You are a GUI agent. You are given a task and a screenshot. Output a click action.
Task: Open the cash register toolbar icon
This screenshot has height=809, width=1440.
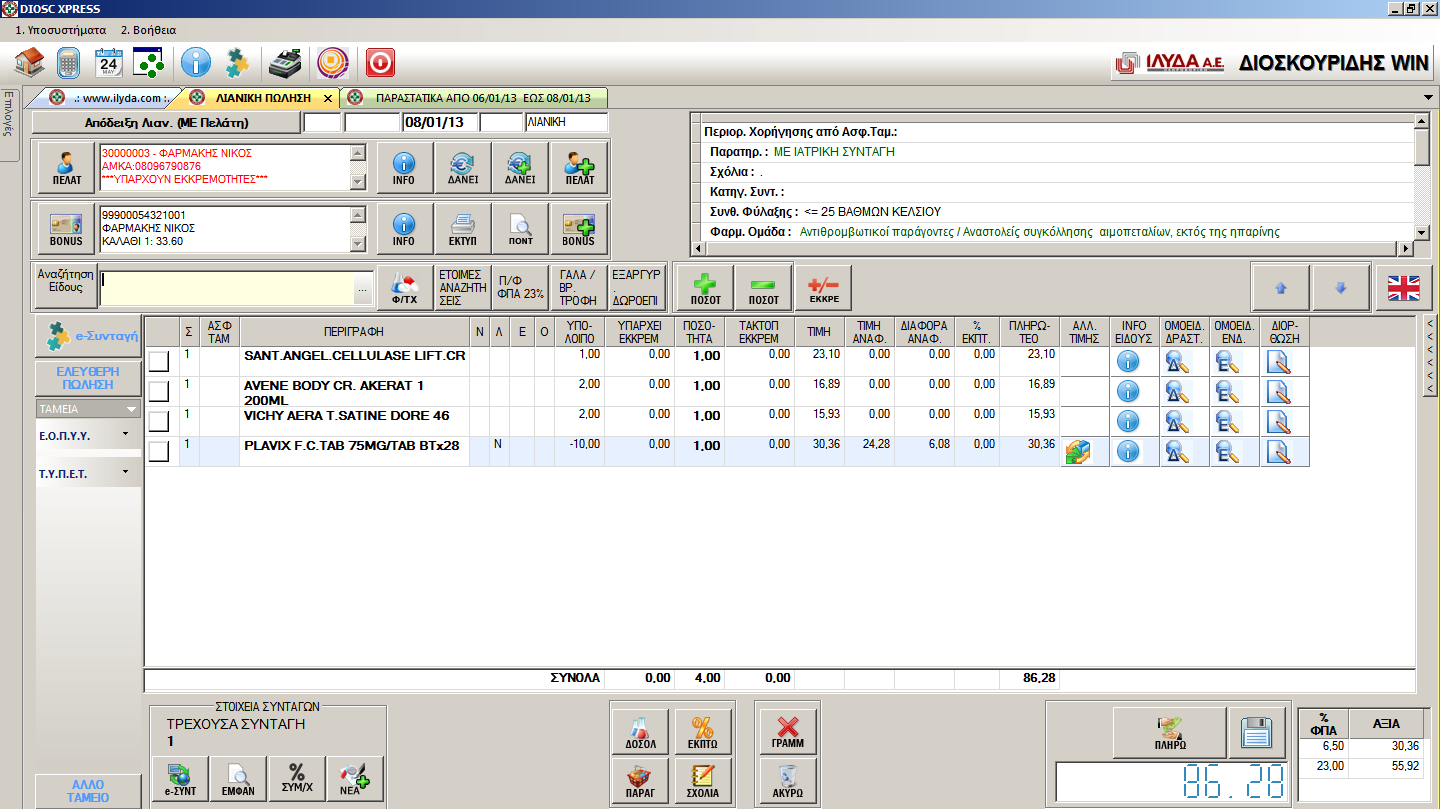pyautogui.click(x=285, y=63)
